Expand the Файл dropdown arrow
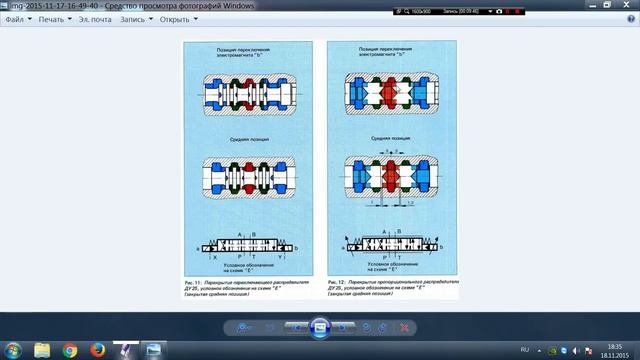640x360 pixels. [x=29, y=19]
